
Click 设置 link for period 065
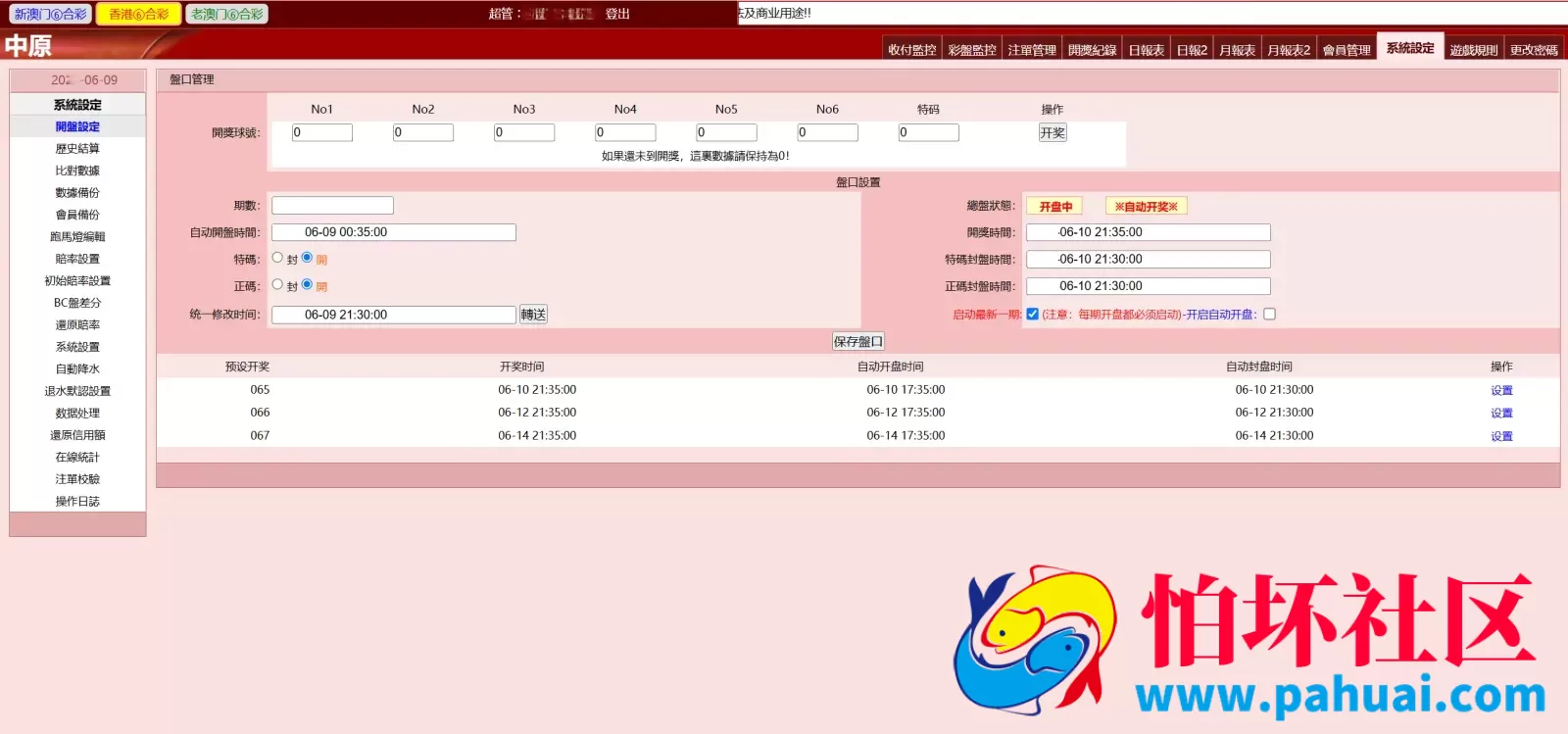pos(1501,390)
